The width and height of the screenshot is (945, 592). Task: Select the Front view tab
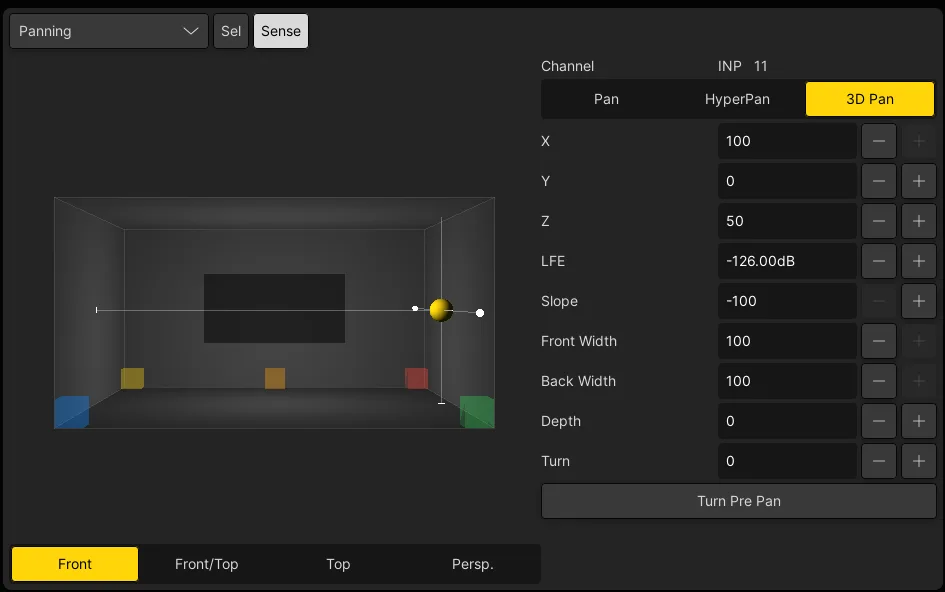(x=75, y=564)
